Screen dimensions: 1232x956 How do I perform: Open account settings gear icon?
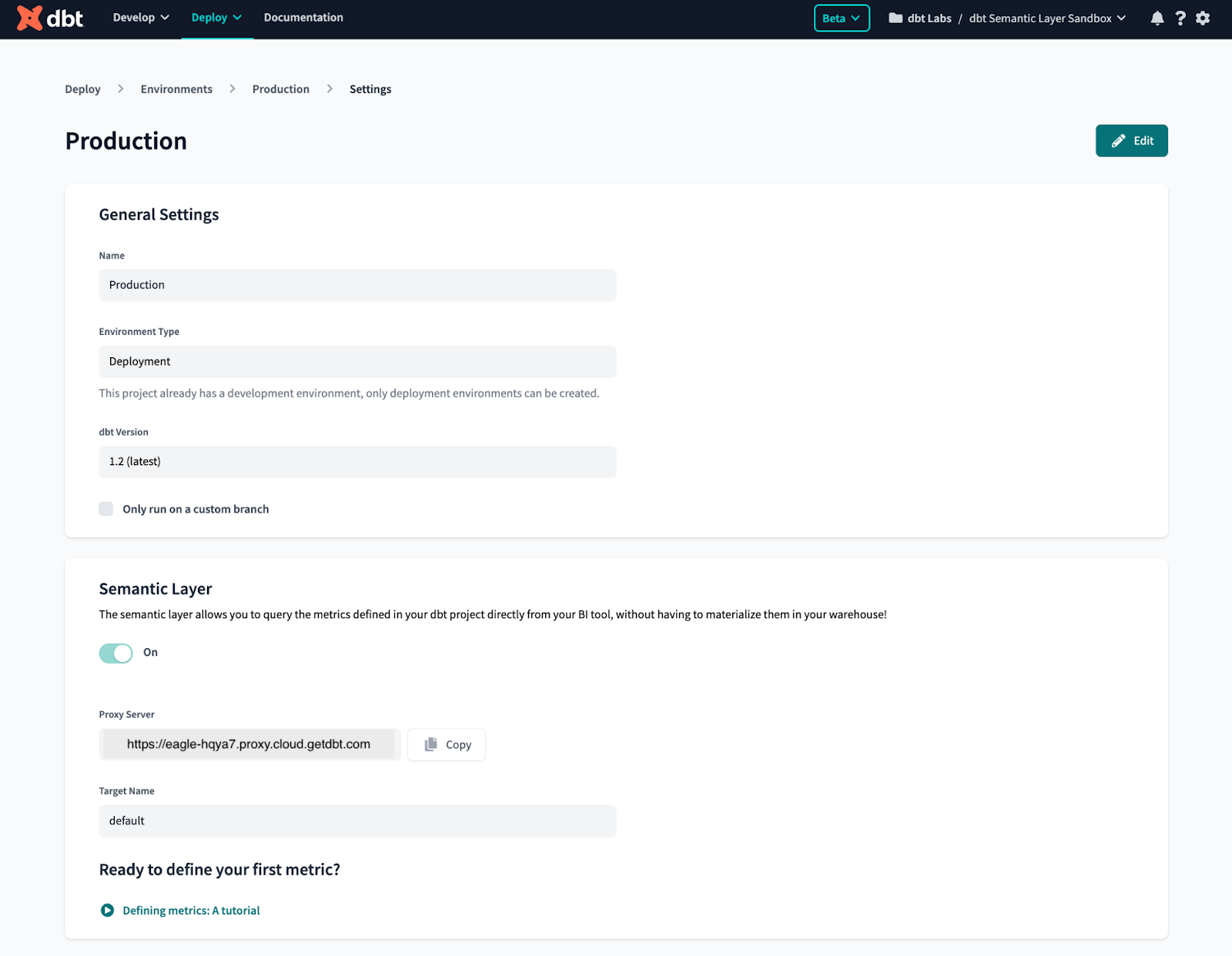tap(1203, 18)
